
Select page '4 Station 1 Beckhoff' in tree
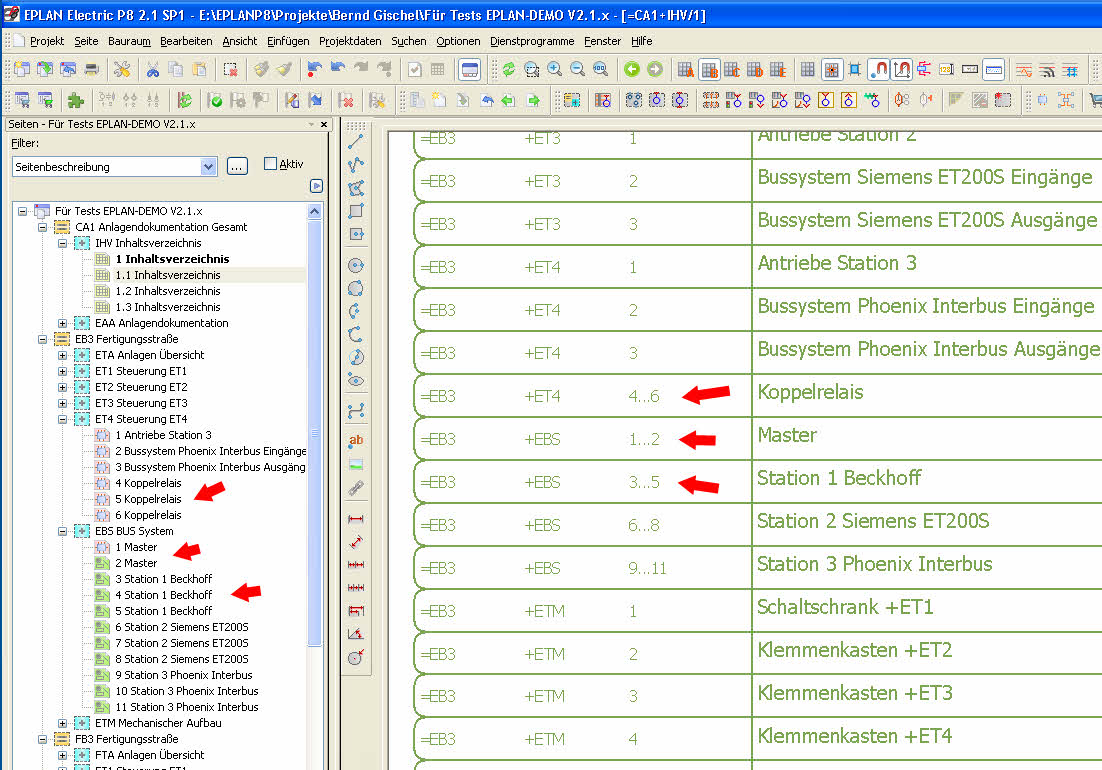[164, 595]
